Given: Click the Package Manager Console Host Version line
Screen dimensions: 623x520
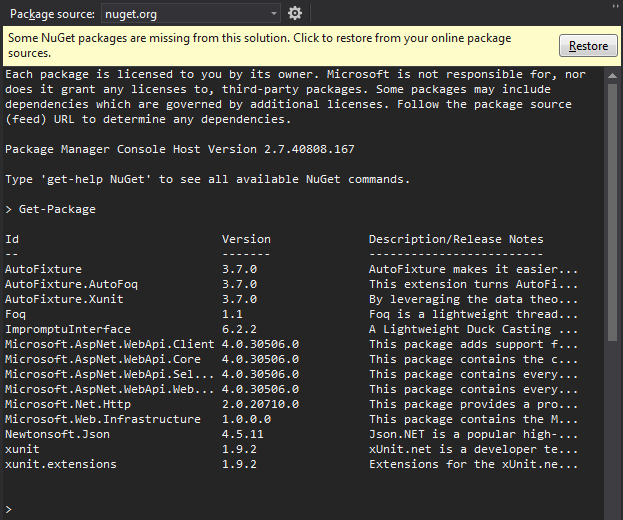Looking at the screenshot, I should 180,149.
